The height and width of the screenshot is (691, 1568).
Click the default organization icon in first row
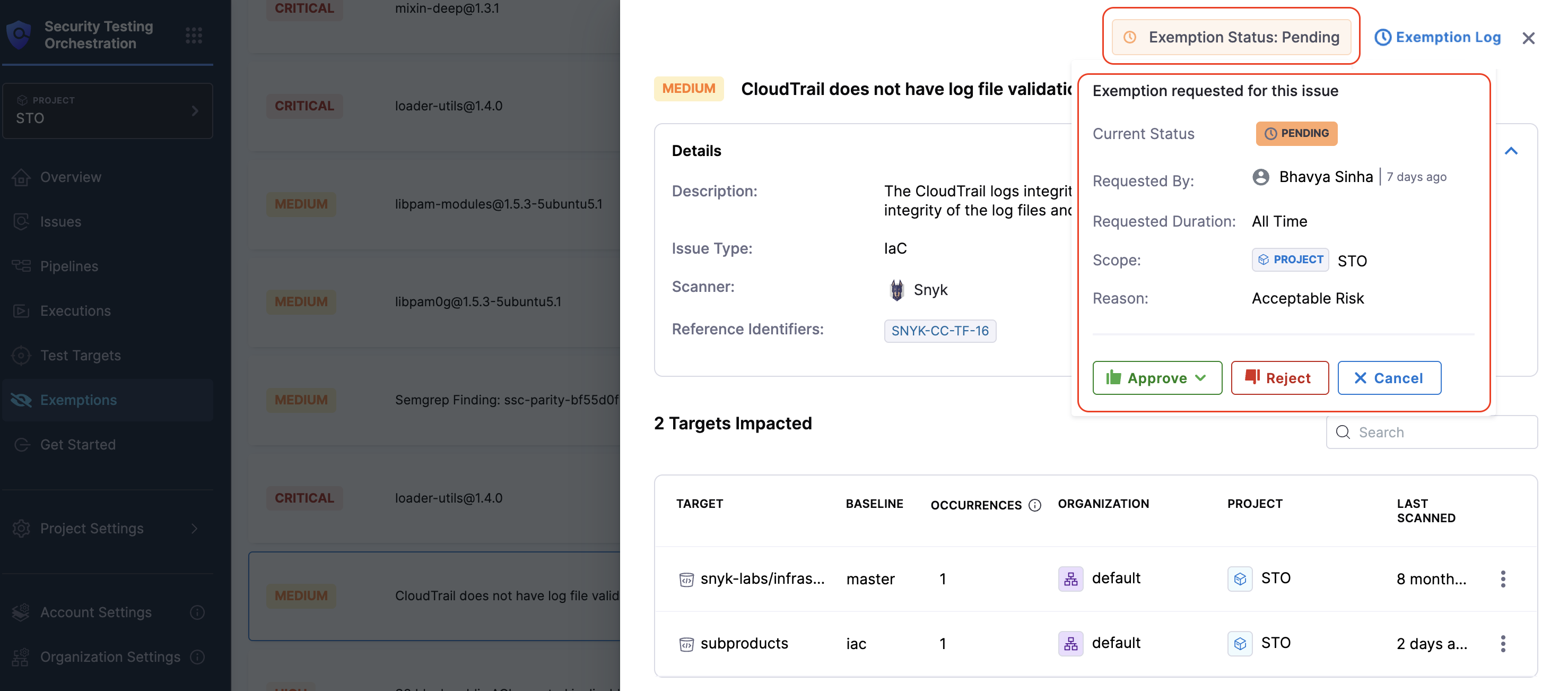[x=1070, y=578]
